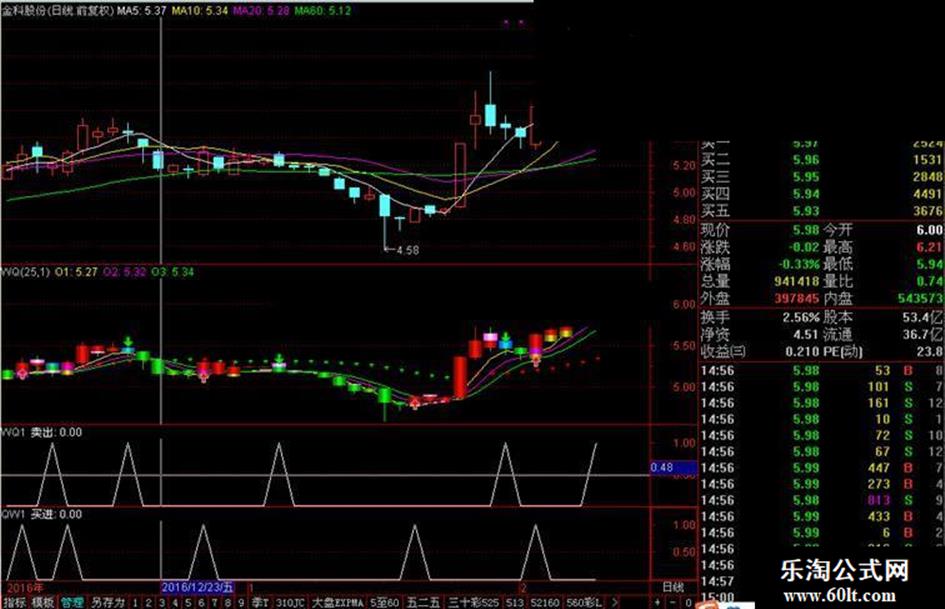
Task: Click the 收益(三) value 0.210
Action: [x=803, y=352]
